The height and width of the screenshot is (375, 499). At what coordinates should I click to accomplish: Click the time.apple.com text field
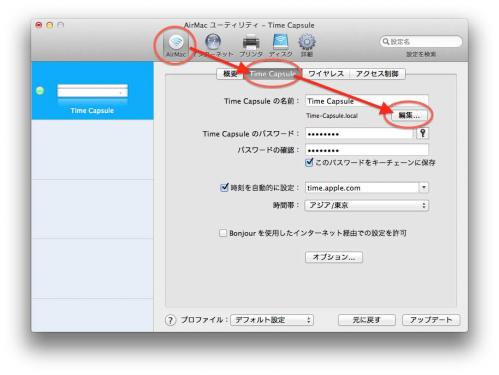click(x=362, y=187)
